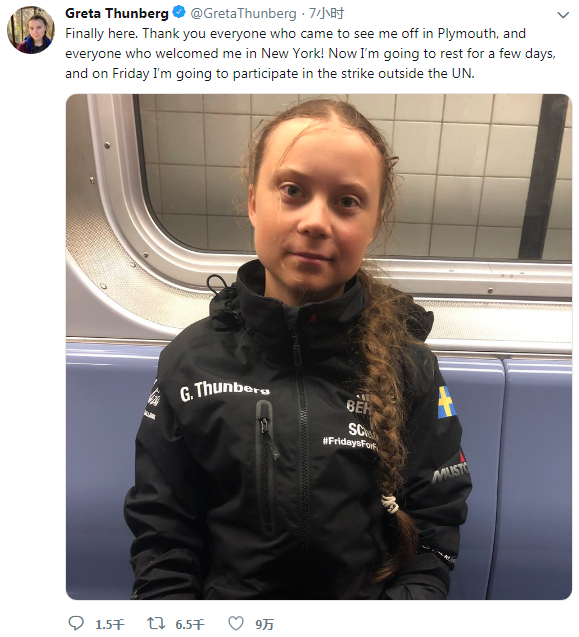The image size is (579, 637).
Task: Click the Musto logo on sleeve
Action: 450,470
